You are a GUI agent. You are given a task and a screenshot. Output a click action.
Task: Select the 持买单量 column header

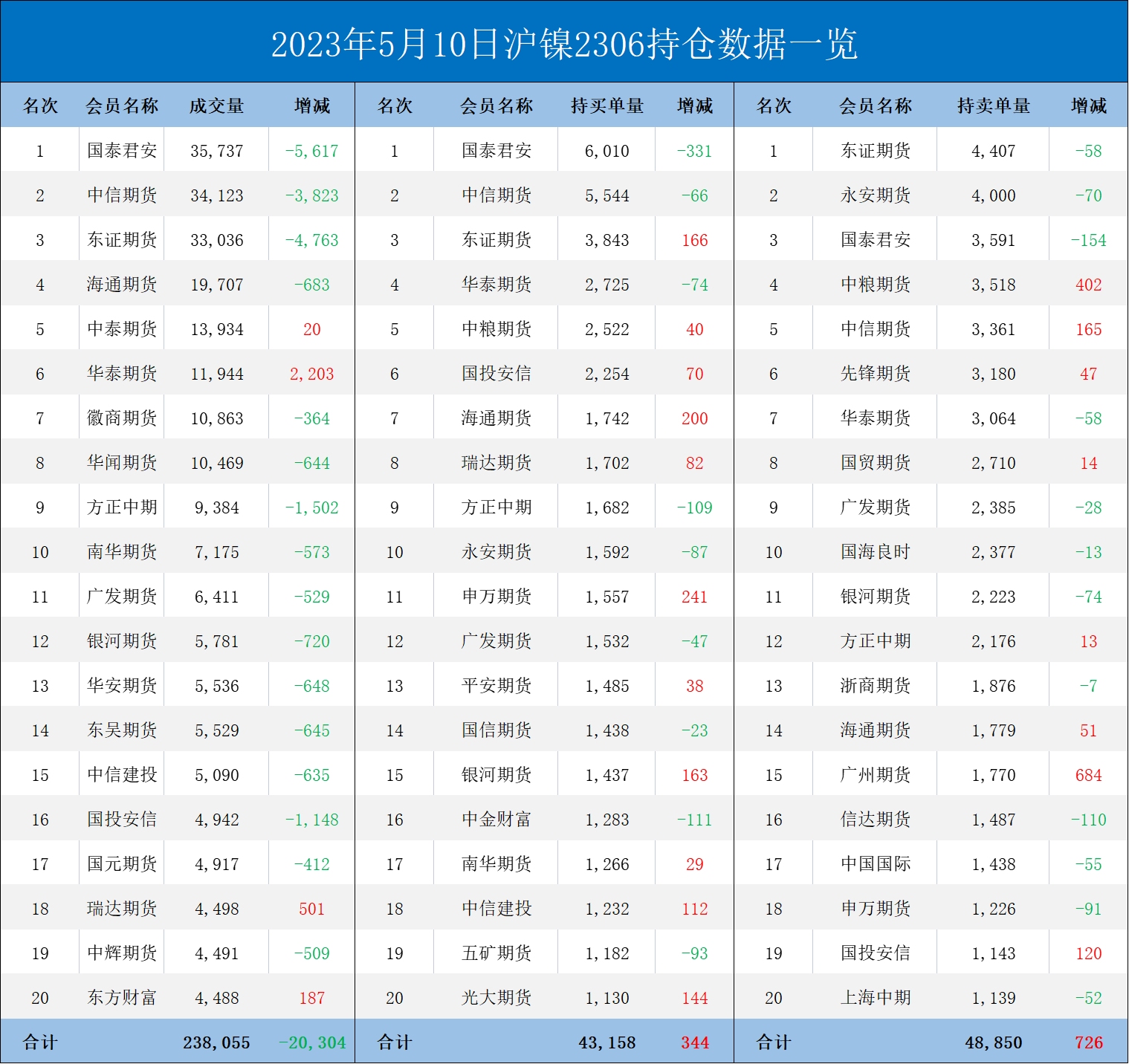(606, 106)
